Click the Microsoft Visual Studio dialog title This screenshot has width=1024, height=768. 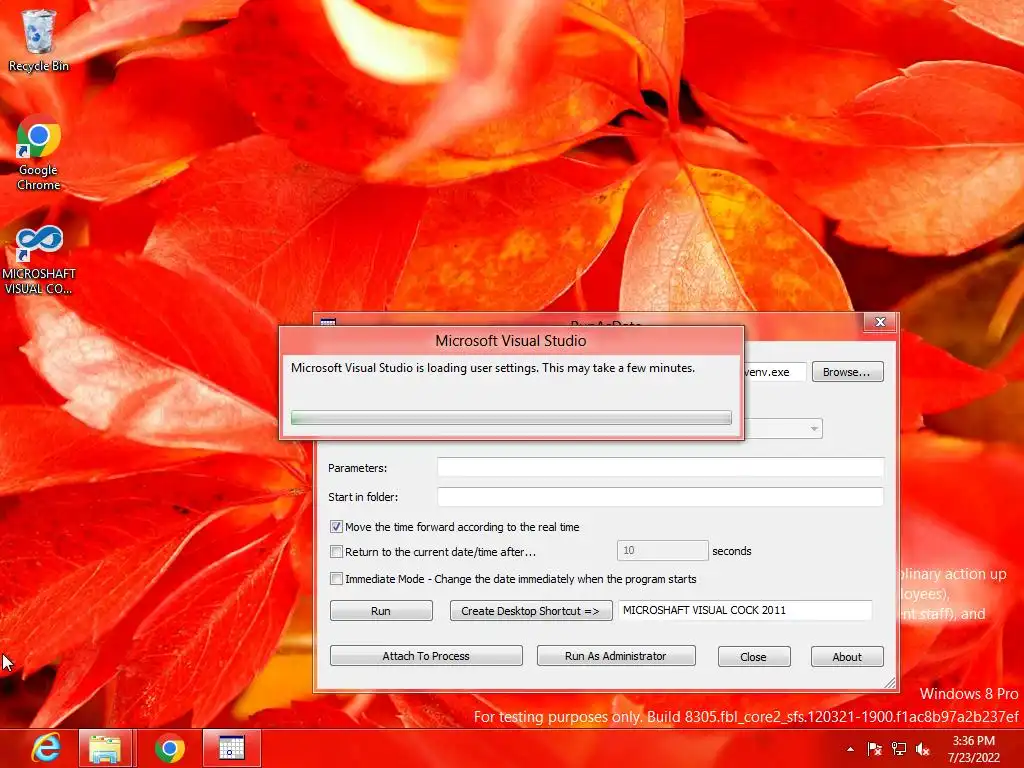[511, 341]
